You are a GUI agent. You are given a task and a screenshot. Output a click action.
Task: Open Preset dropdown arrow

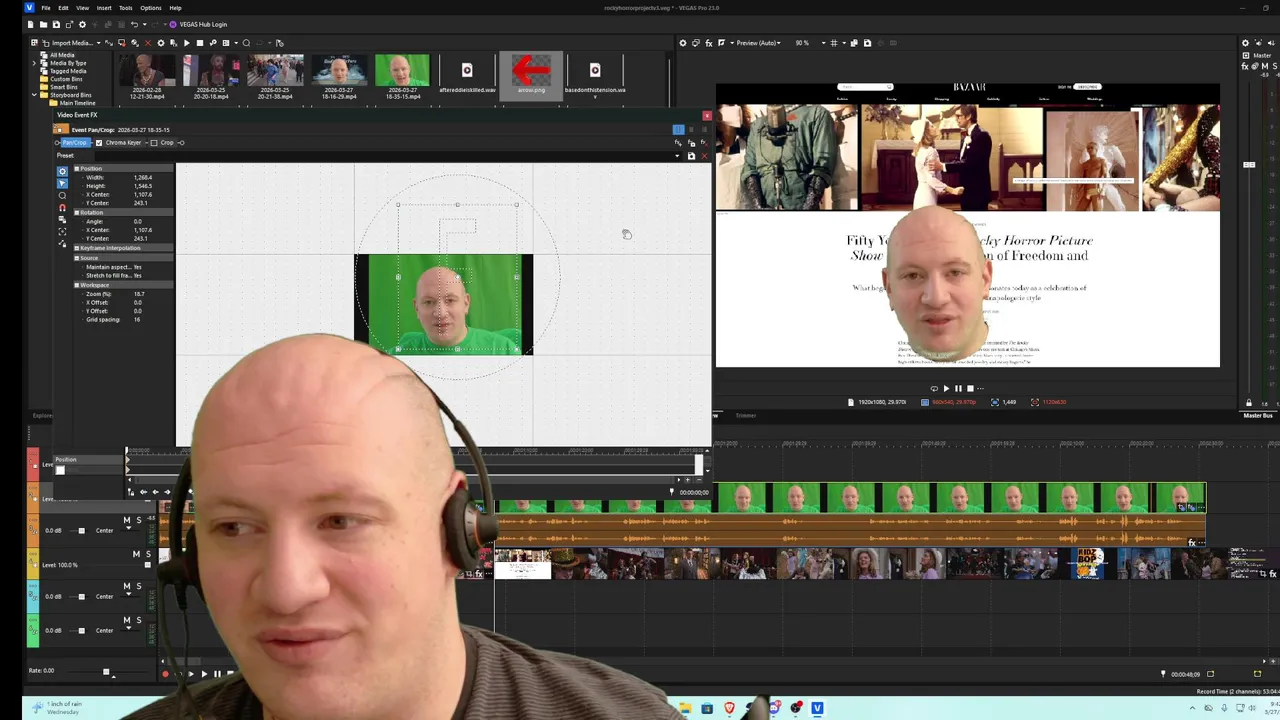click(x=677, y=156)
